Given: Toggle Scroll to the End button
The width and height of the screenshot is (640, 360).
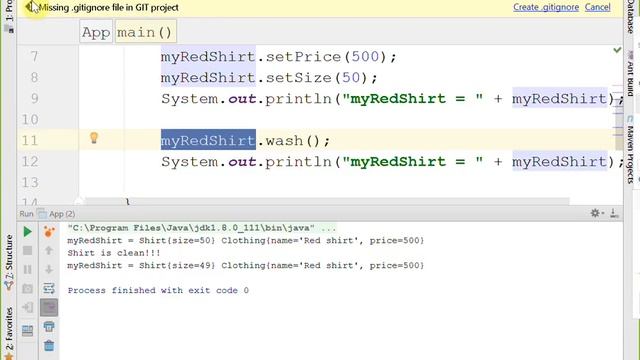Looking at the screenshot, I should 49,307.
